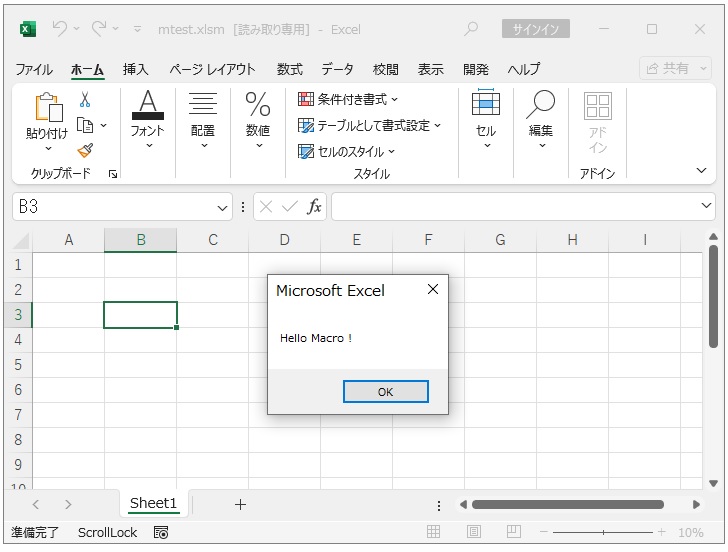Open the 表示 tab

(430, 69)
